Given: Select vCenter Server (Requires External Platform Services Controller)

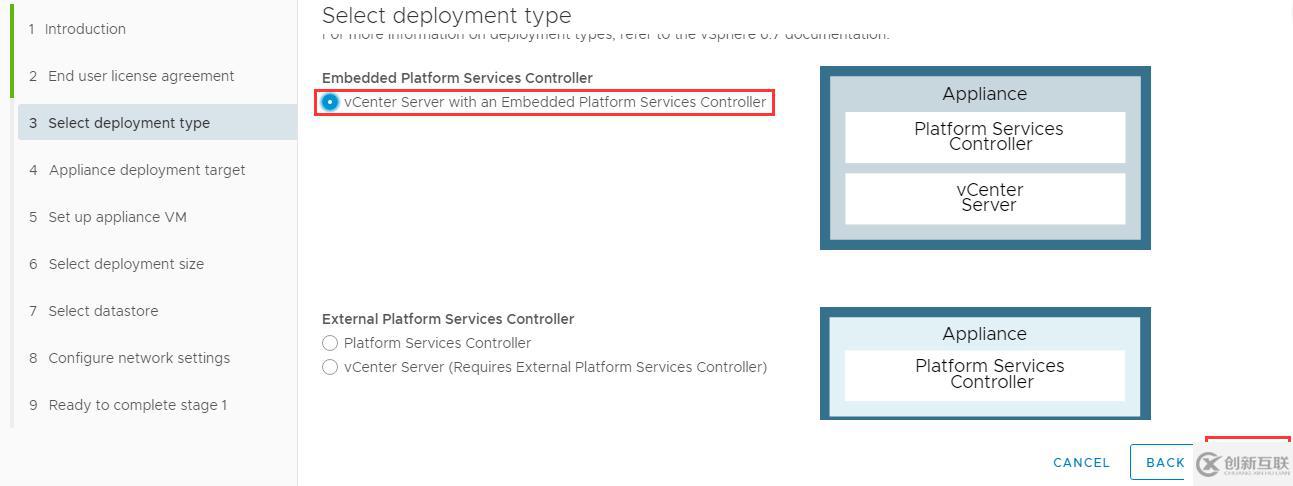Looking at the screenshot, I should pos(330,367).
